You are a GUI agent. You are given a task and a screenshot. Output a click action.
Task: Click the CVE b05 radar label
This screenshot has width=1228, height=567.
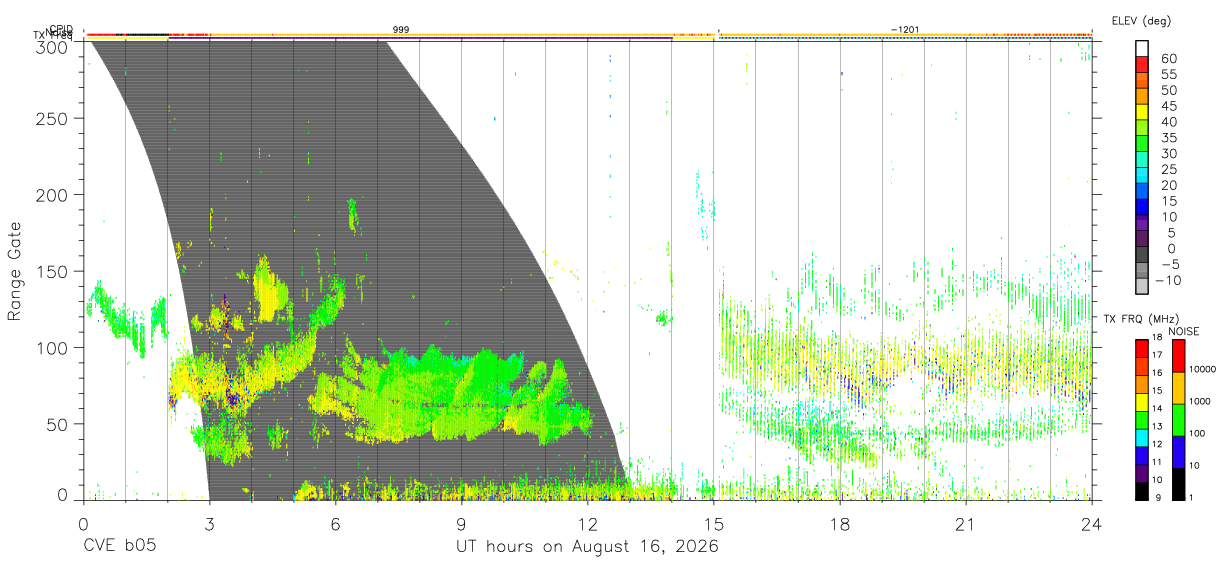click(x=118, y=547)
